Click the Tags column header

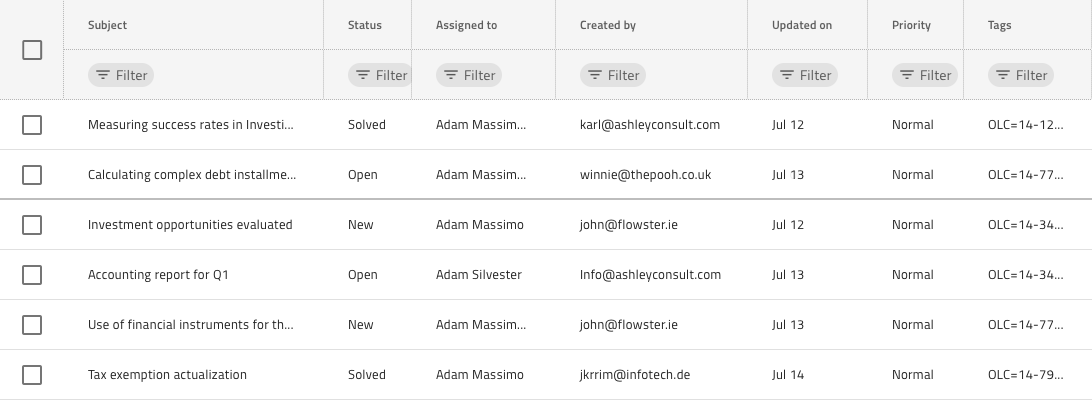999,25
